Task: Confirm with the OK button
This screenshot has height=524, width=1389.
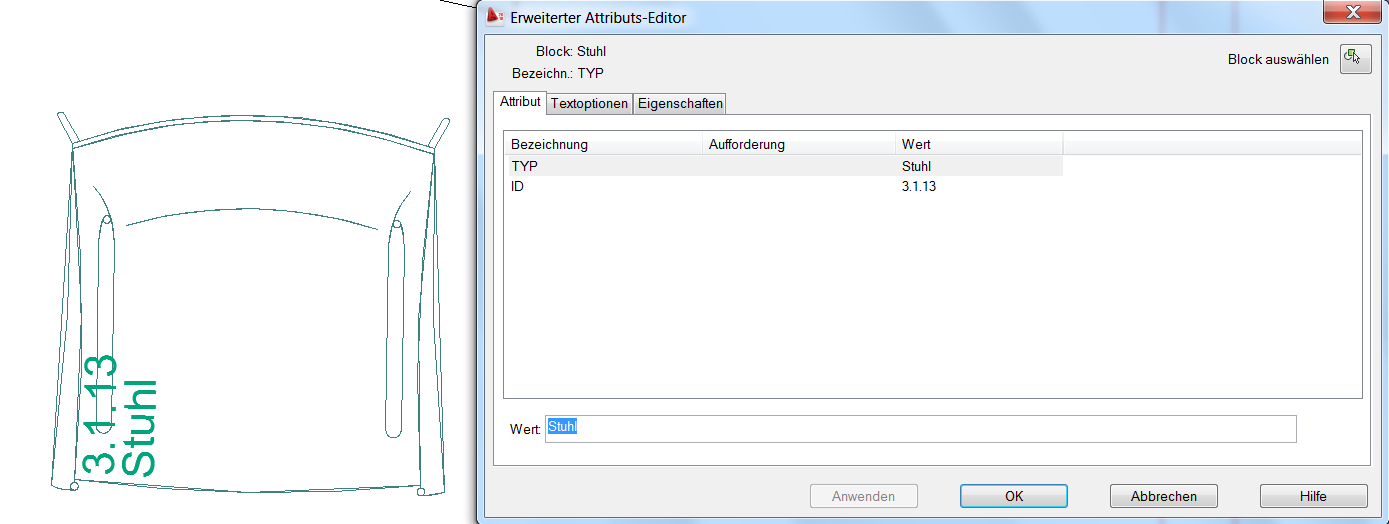Action: tap(1013, 496)
